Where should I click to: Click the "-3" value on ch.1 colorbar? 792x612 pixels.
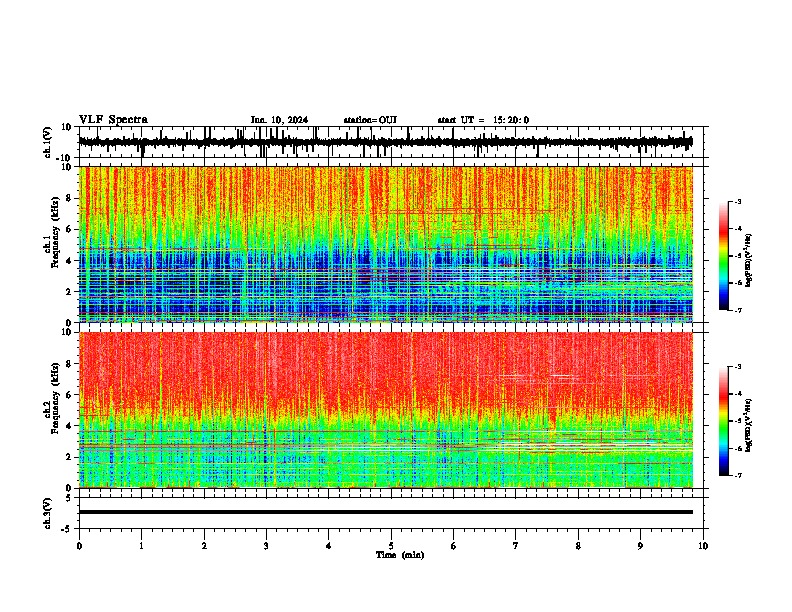(x=738, y=202)
